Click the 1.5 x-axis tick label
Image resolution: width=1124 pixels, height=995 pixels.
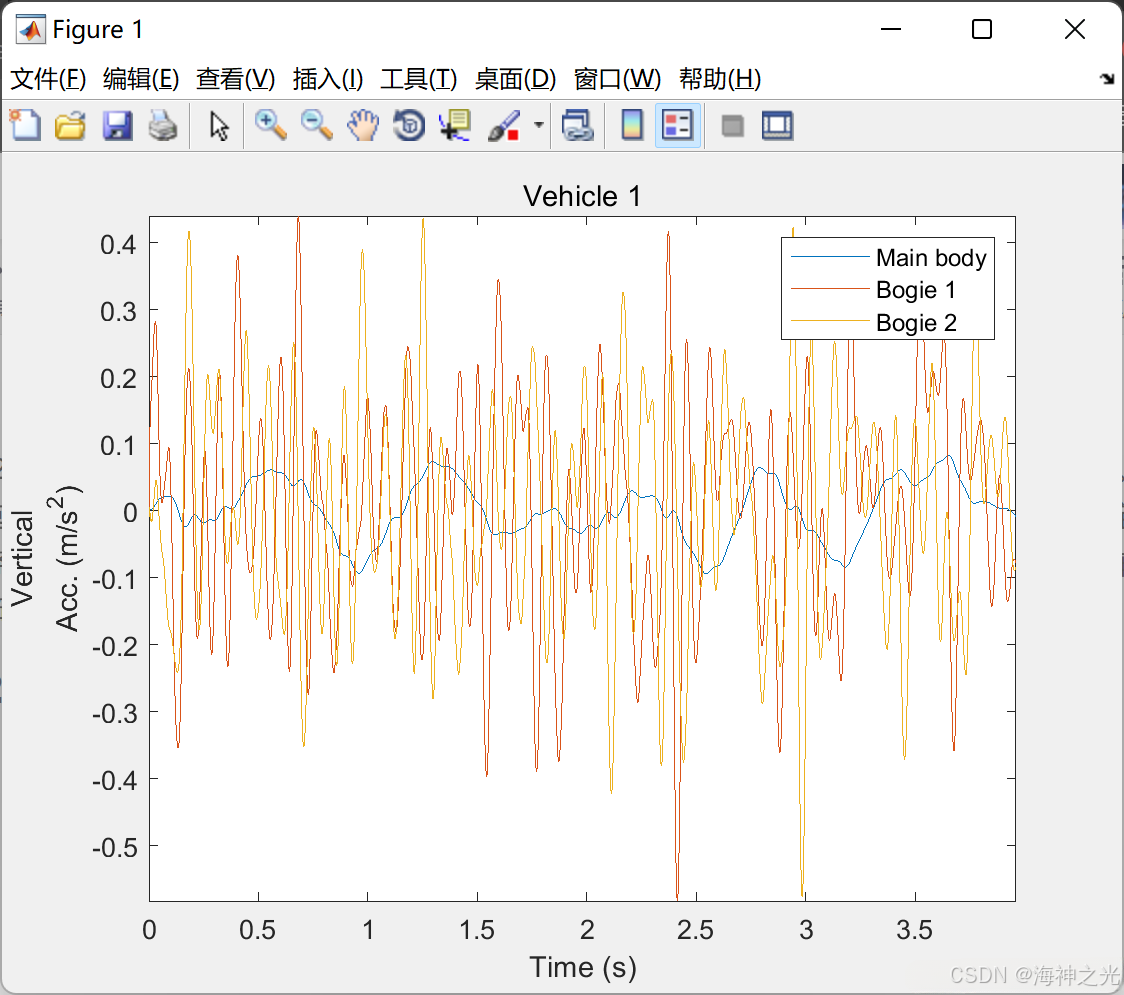[477, 930]
